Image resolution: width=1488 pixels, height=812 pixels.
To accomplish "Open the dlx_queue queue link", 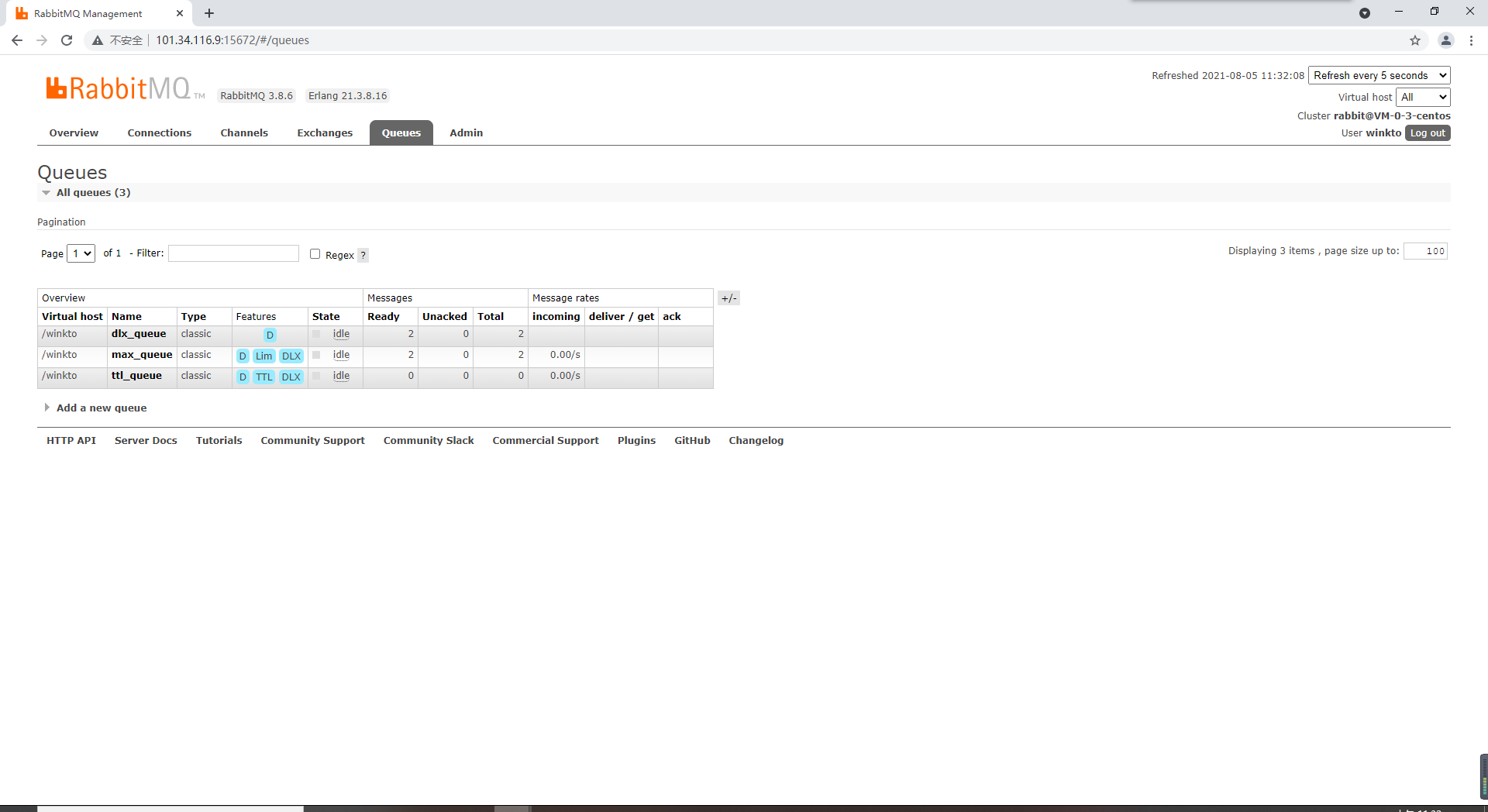I will click(x=139, y=334).
